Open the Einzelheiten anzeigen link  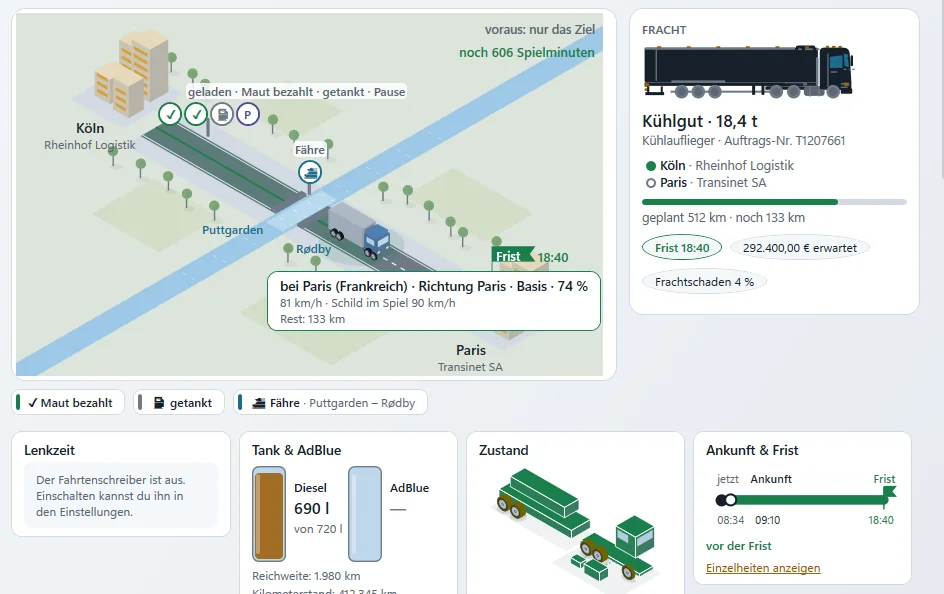click(x=763, y=568)
